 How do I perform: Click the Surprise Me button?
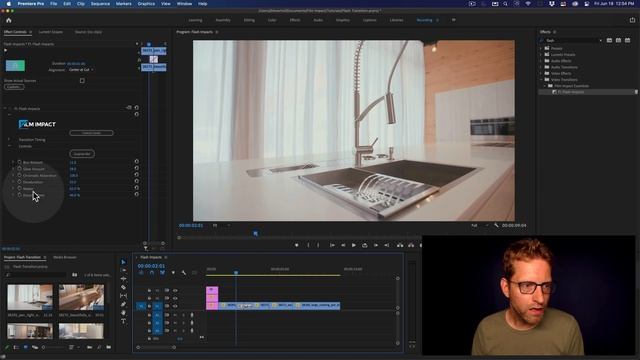pyautogui.click(x=82, y=154)
